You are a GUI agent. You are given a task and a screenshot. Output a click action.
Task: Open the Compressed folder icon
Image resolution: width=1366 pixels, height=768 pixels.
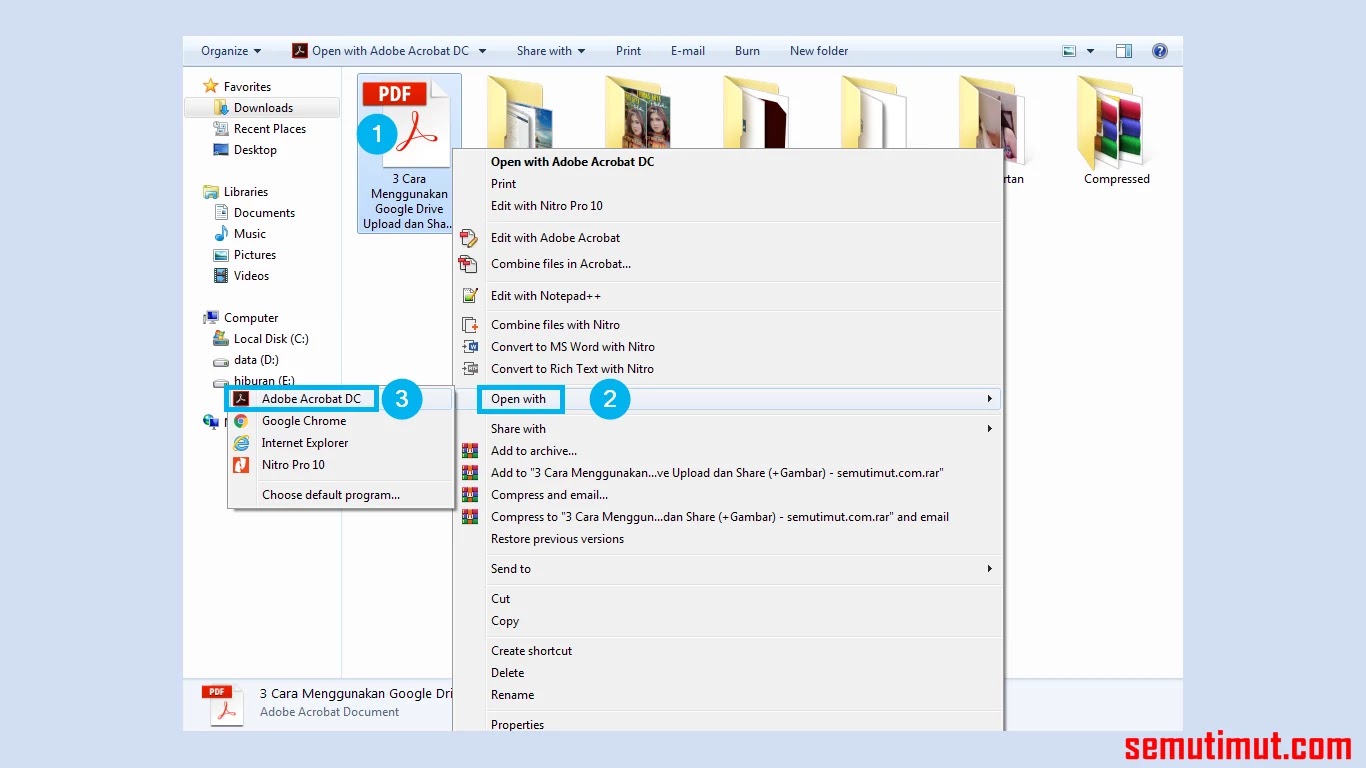click(1116, 122)
